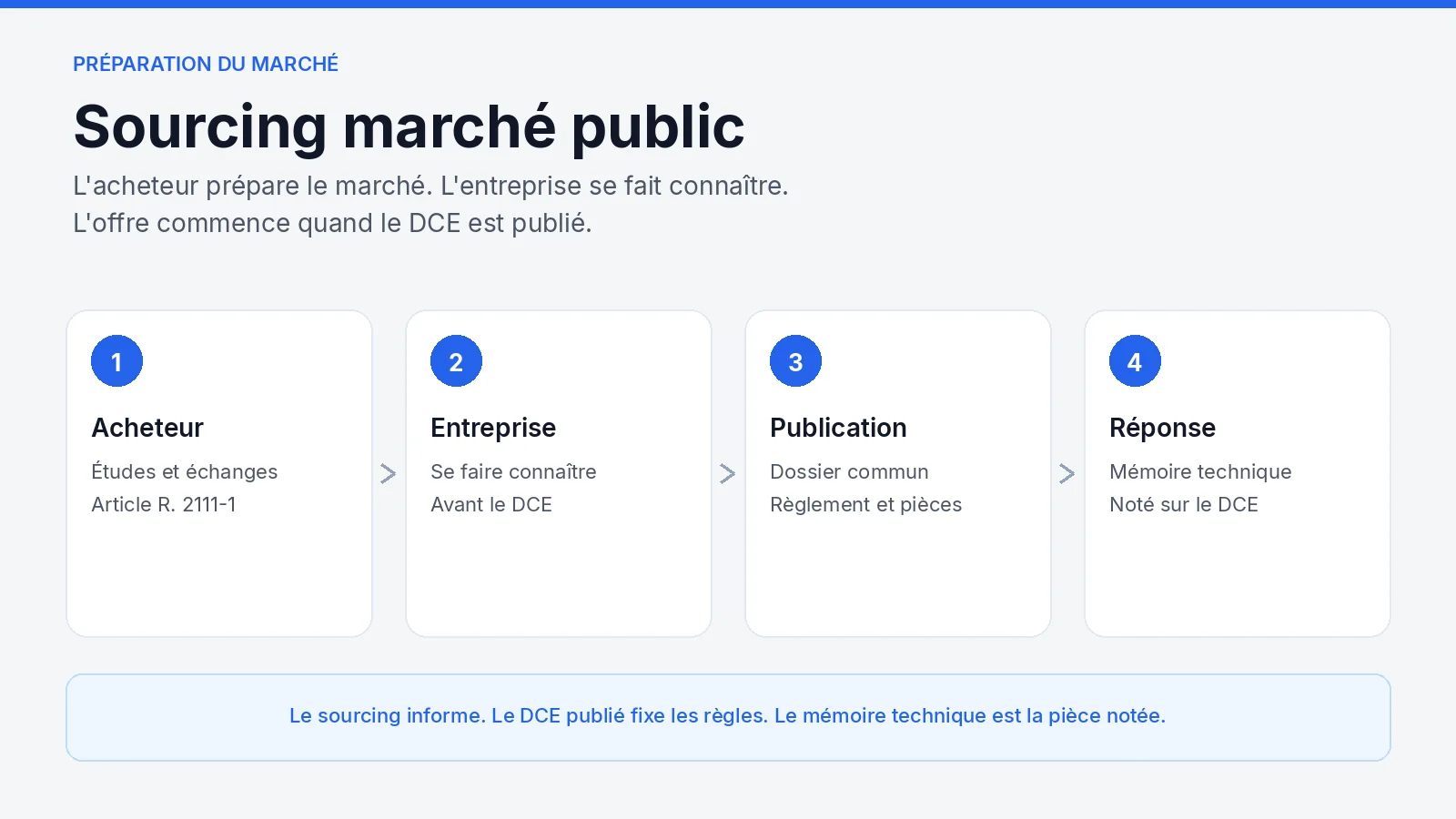Click 'Article R. 2111-1' text
Screen dimensions: 1456x819
coord(164,504)
